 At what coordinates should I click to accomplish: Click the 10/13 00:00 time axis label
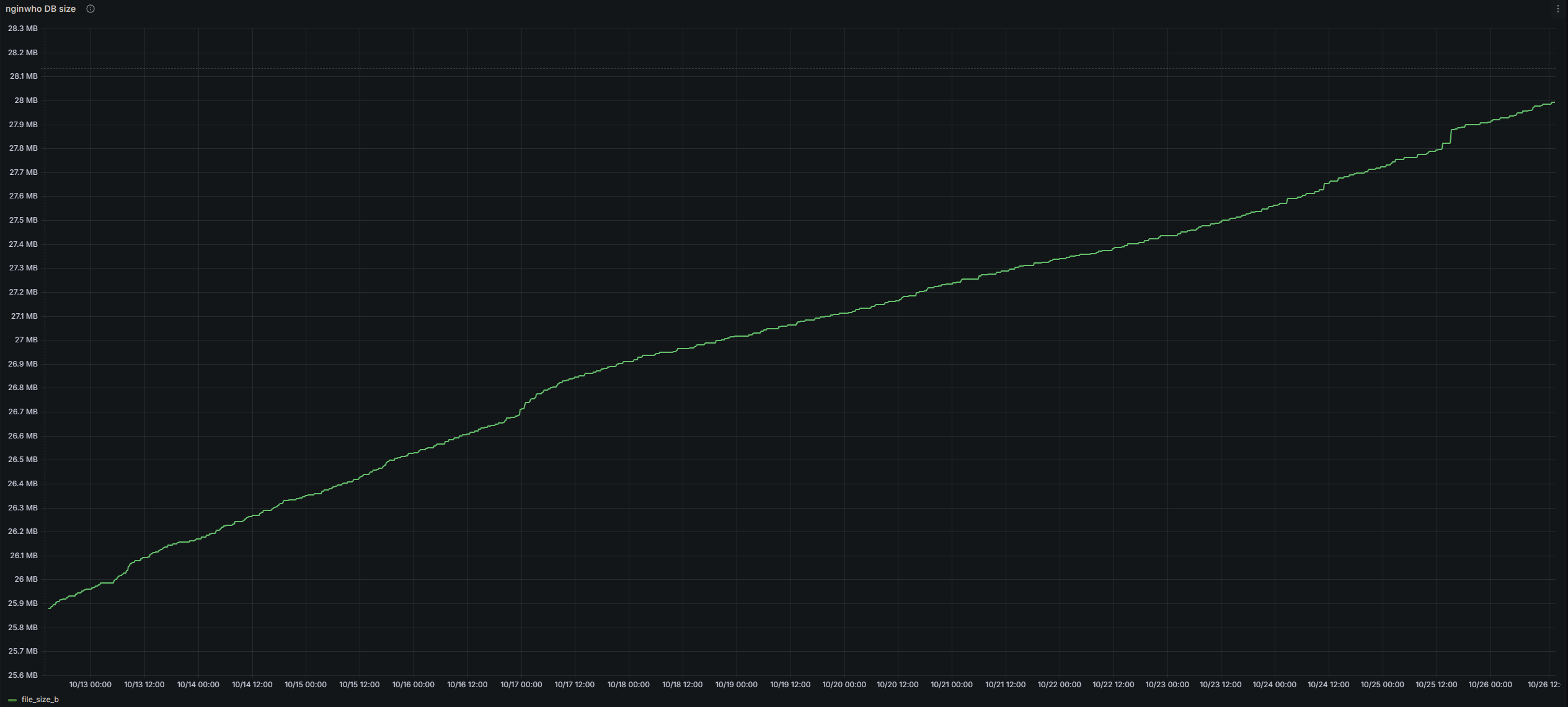tap(91, 685)
